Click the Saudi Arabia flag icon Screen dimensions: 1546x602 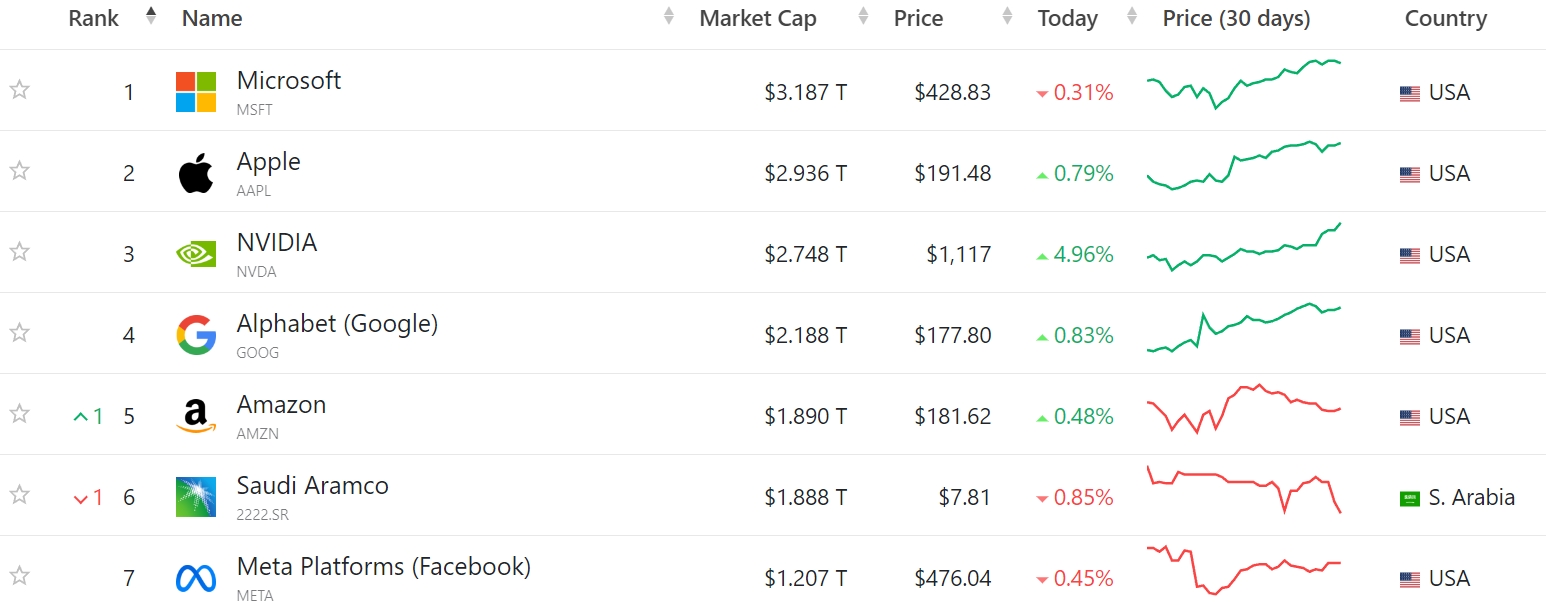[x=1409, y=498]
